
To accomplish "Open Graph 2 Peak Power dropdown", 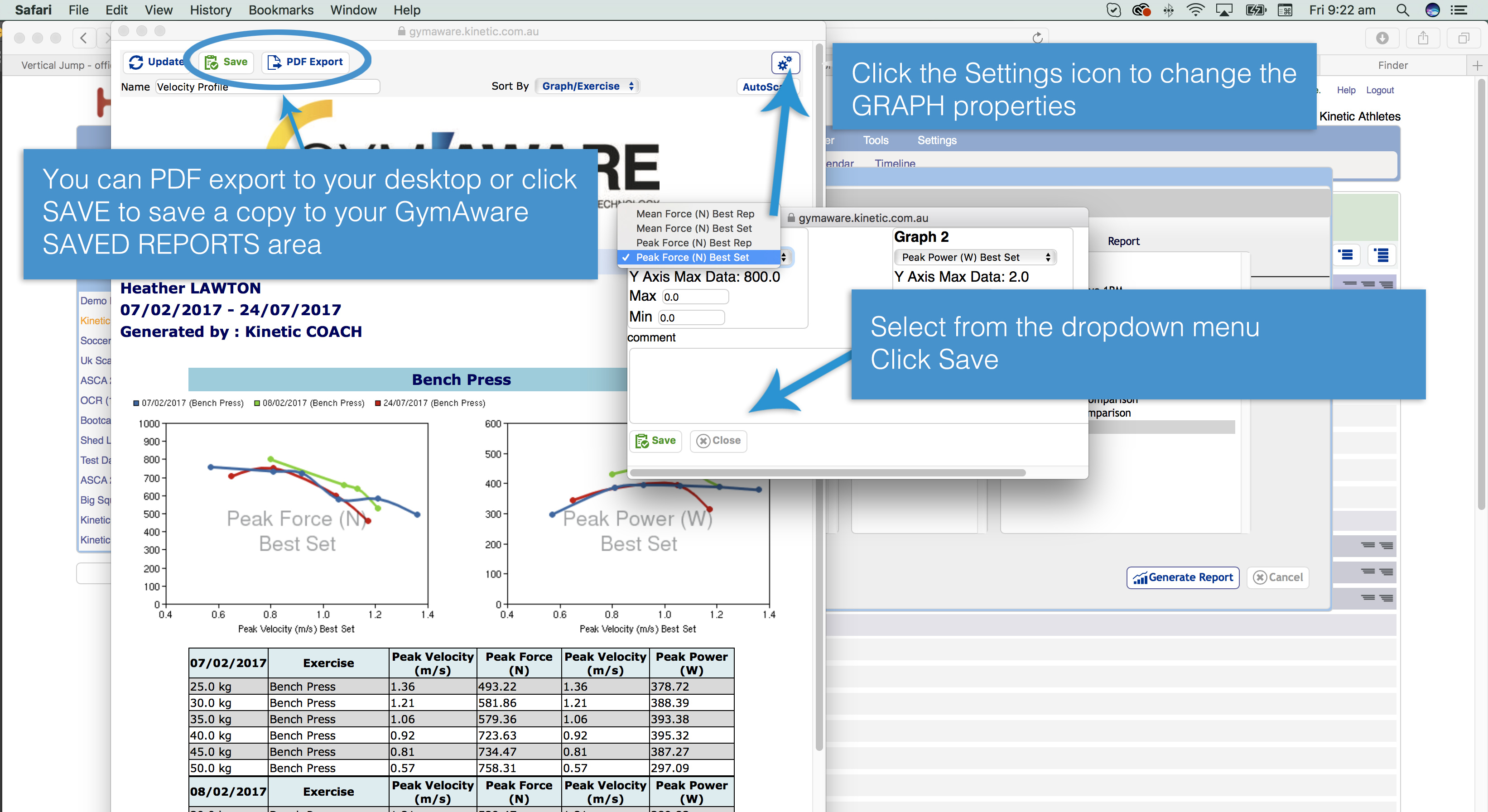I will click(975, 258).
